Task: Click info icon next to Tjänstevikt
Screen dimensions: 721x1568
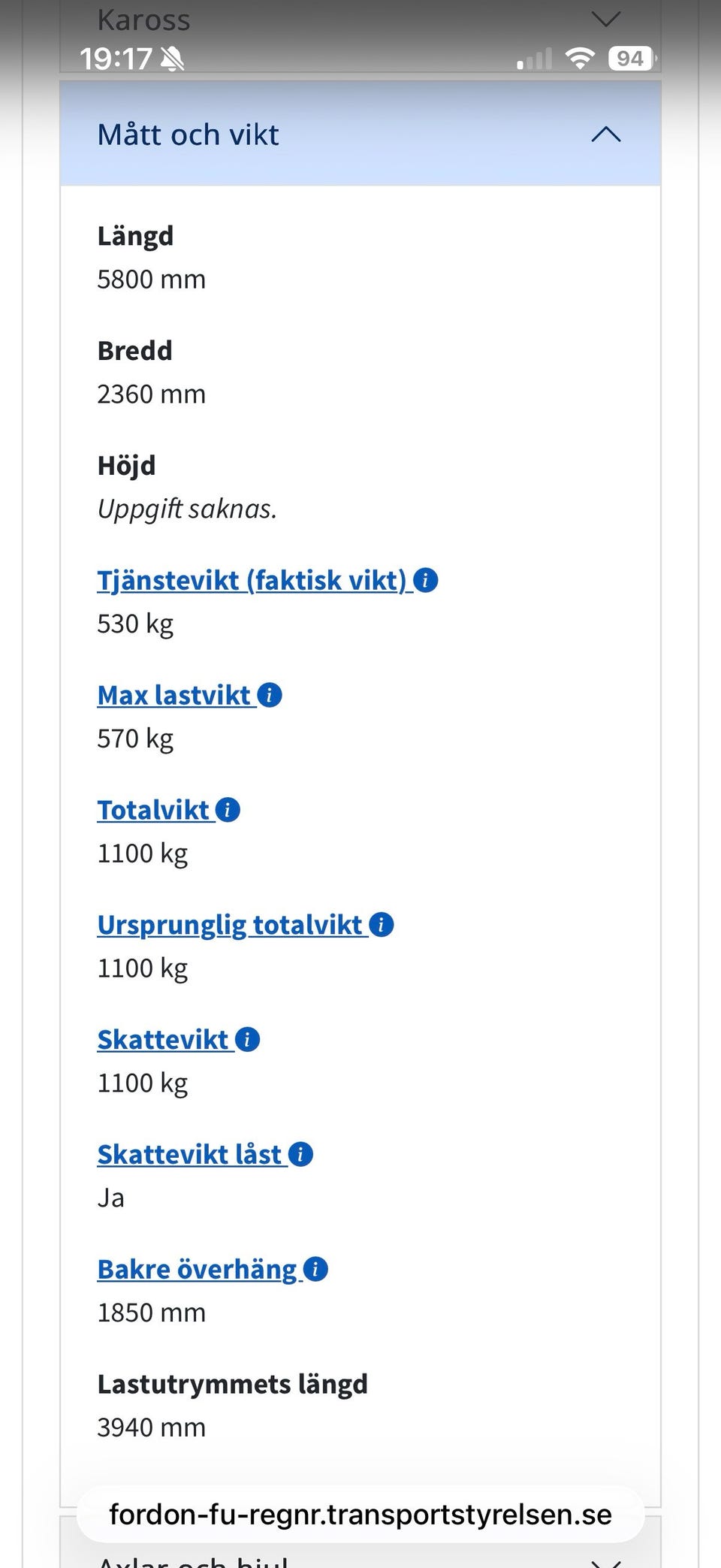Action: pyautogui.click(x=426, y=581)
